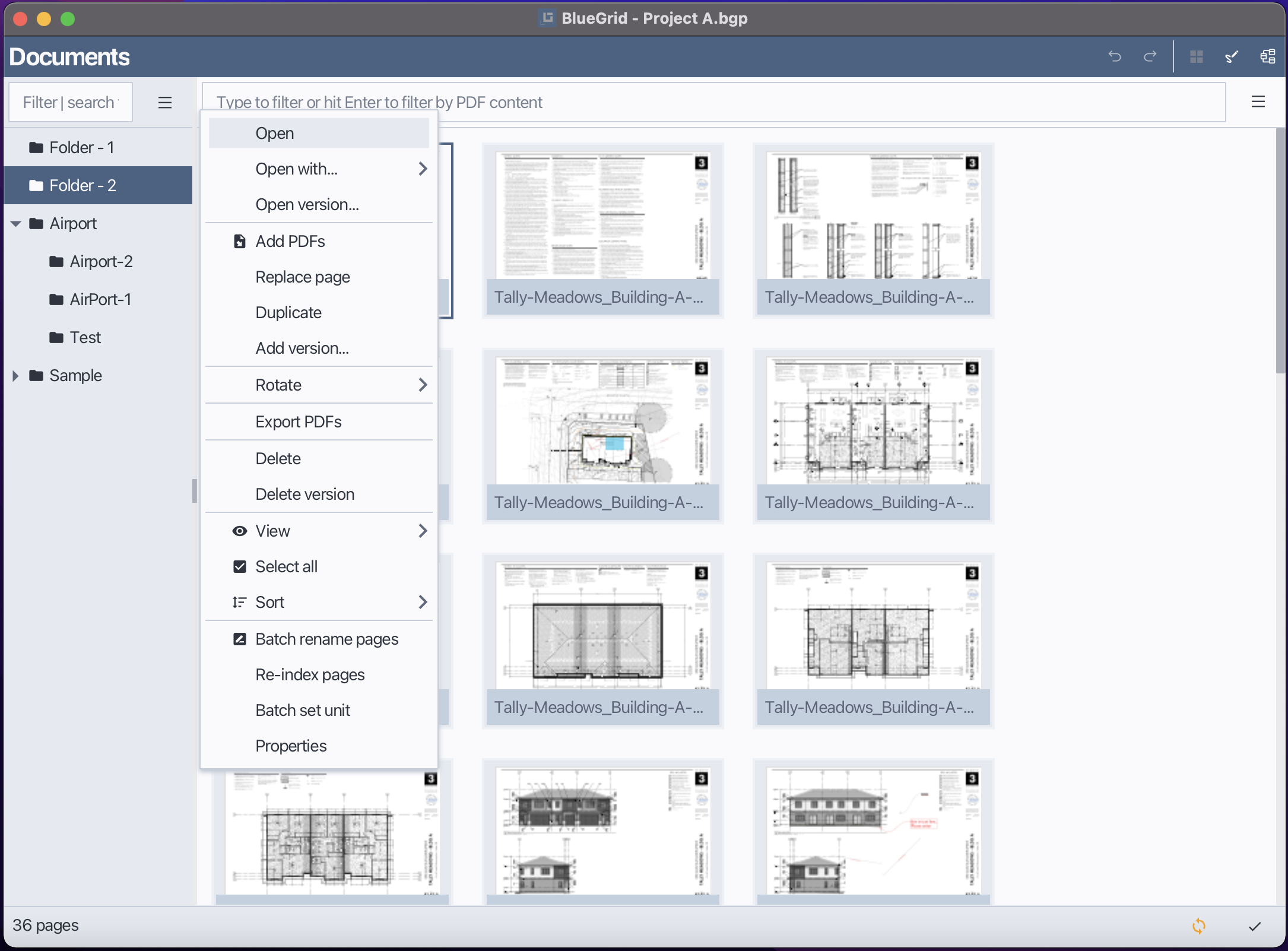
Task: Open the document tree panel icon
Action: coord(1267,56)
